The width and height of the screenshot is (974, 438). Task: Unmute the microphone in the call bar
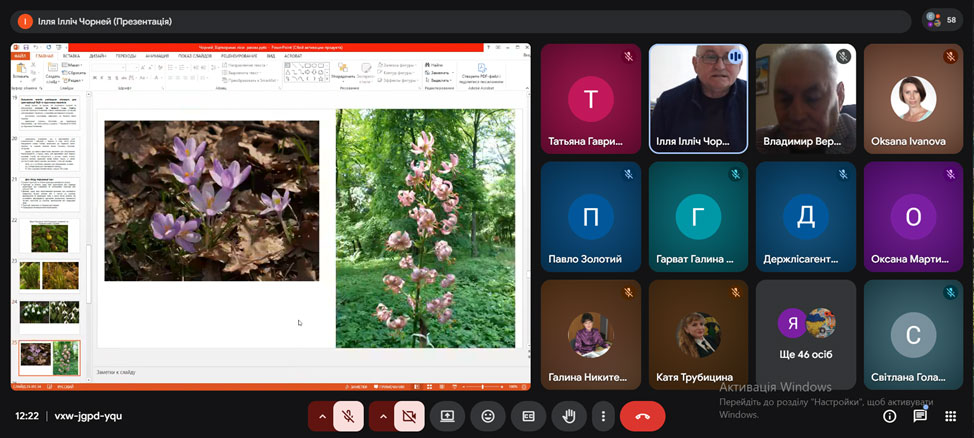coord(349,415)
